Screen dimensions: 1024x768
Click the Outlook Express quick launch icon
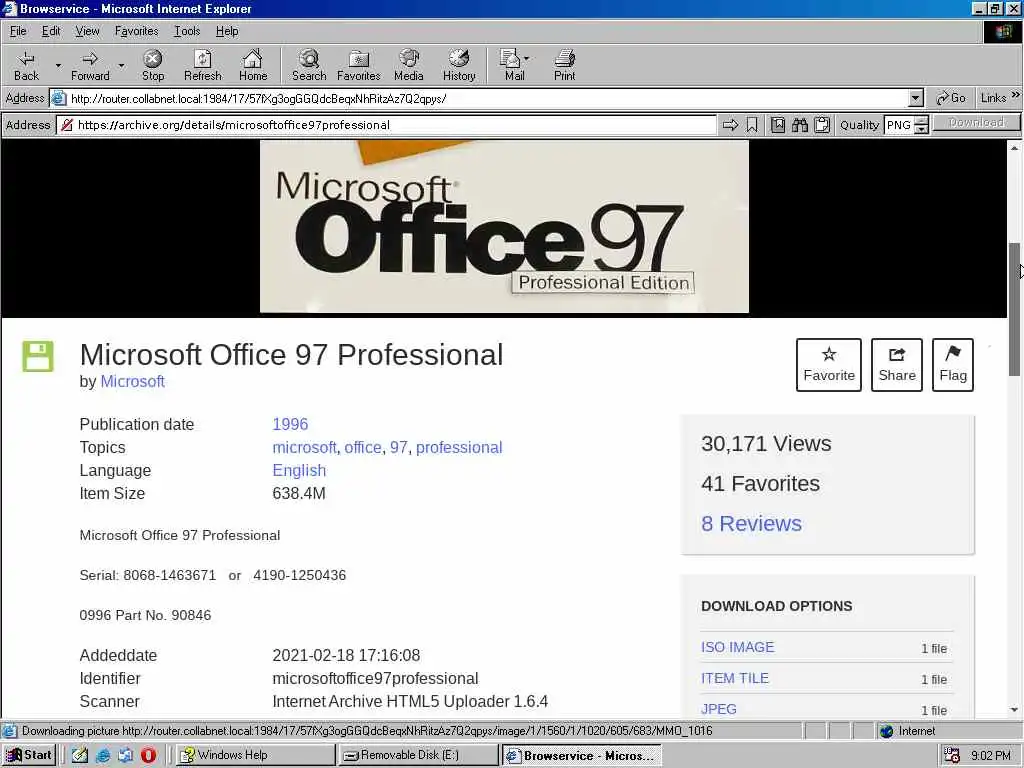(x=125, y=756)
